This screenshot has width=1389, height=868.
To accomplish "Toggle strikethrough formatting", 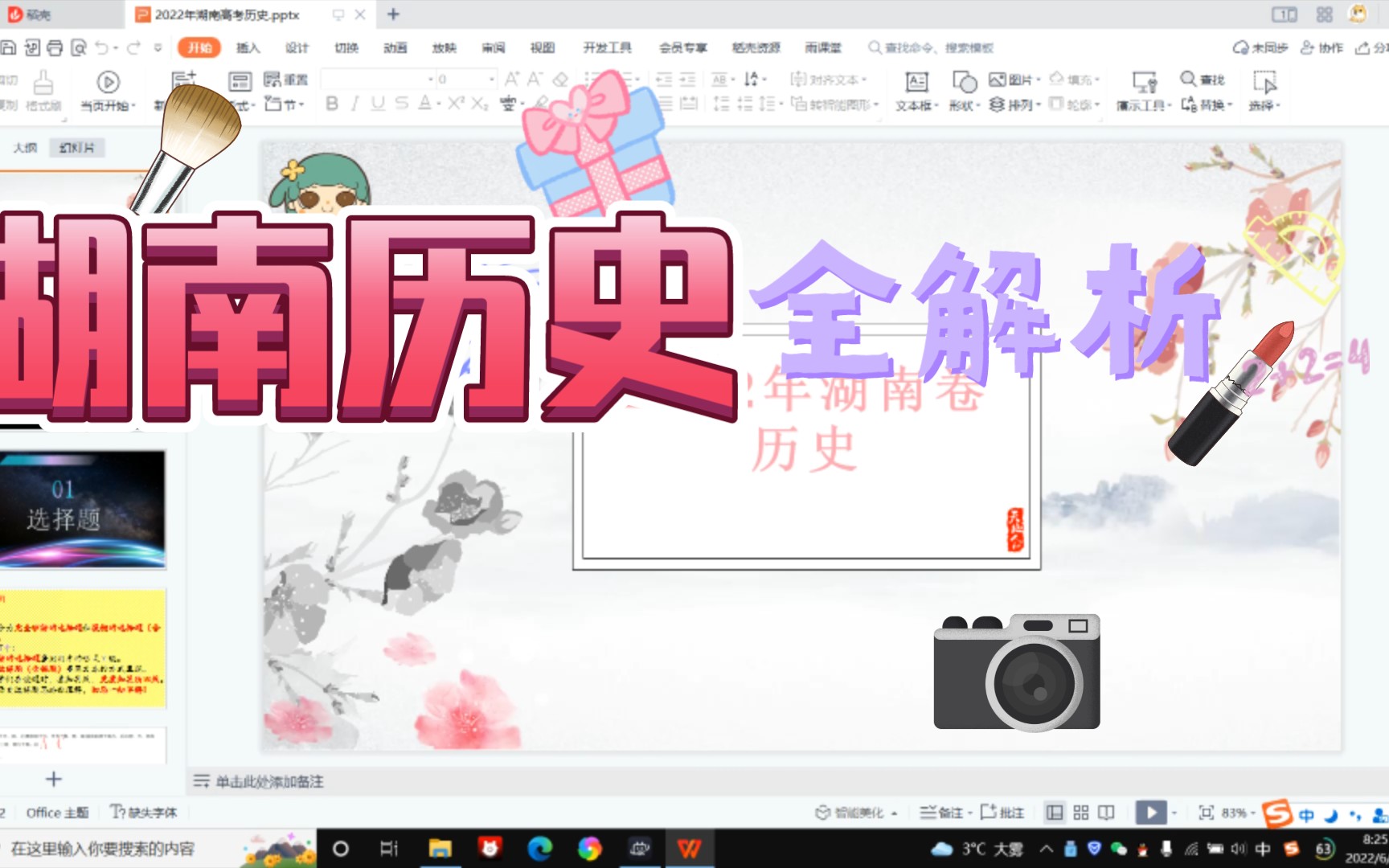I will tap(402, 102).
